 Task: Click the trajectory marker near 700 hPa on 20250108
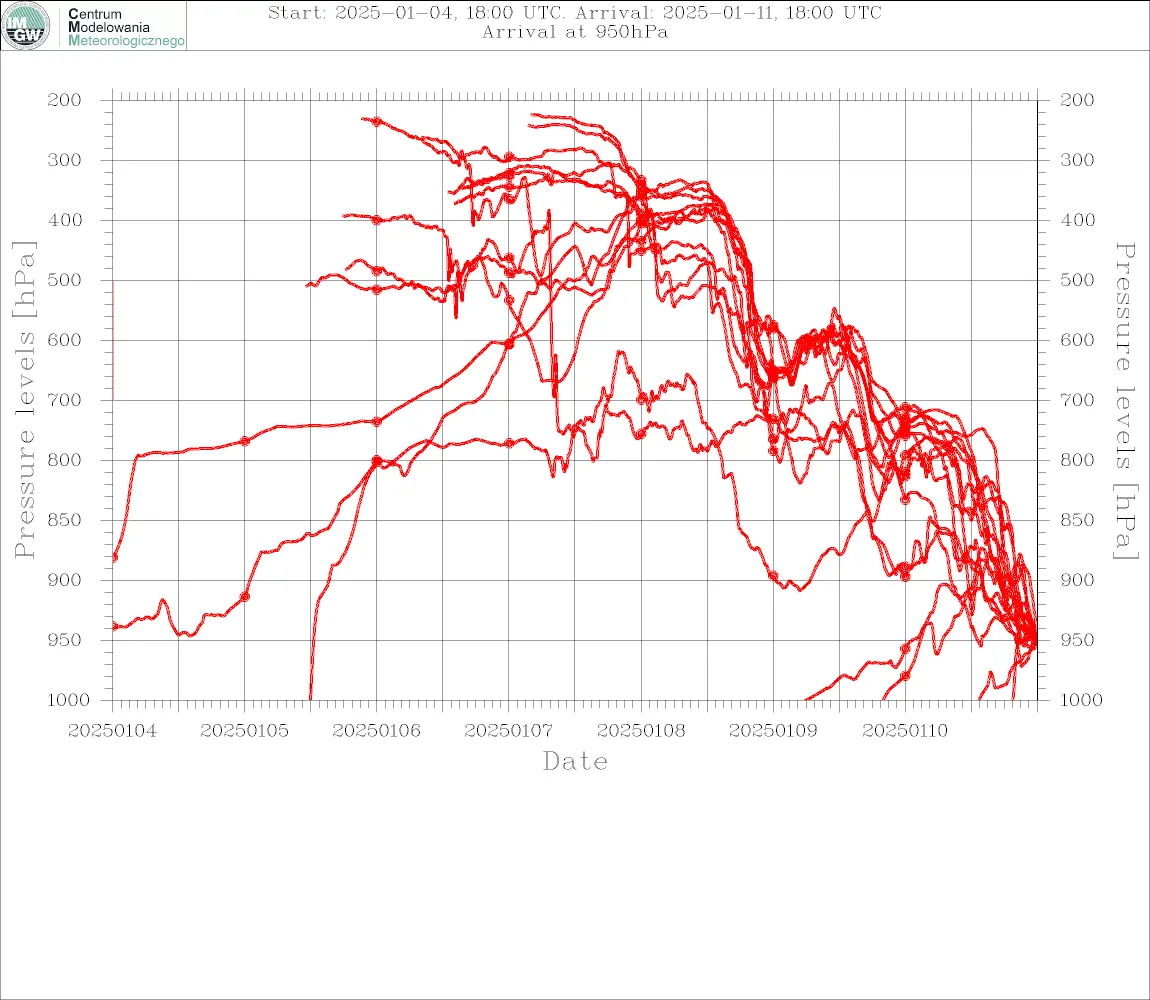pos(642,399)
